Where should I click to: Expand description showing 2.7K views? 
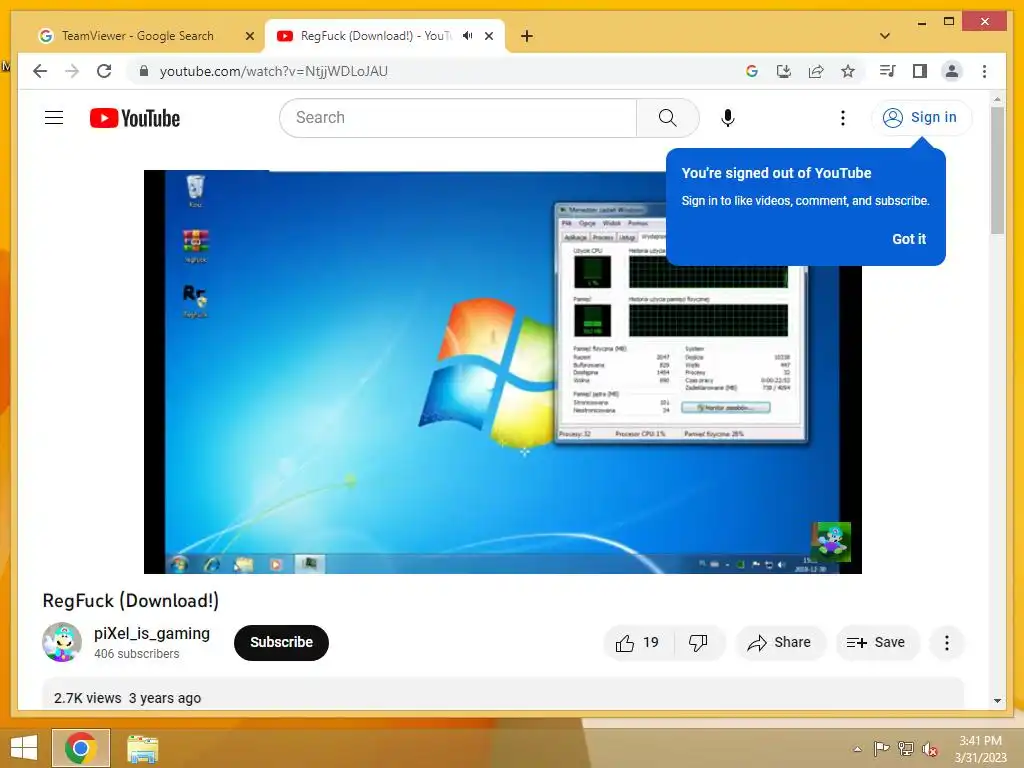coord(503,695)
